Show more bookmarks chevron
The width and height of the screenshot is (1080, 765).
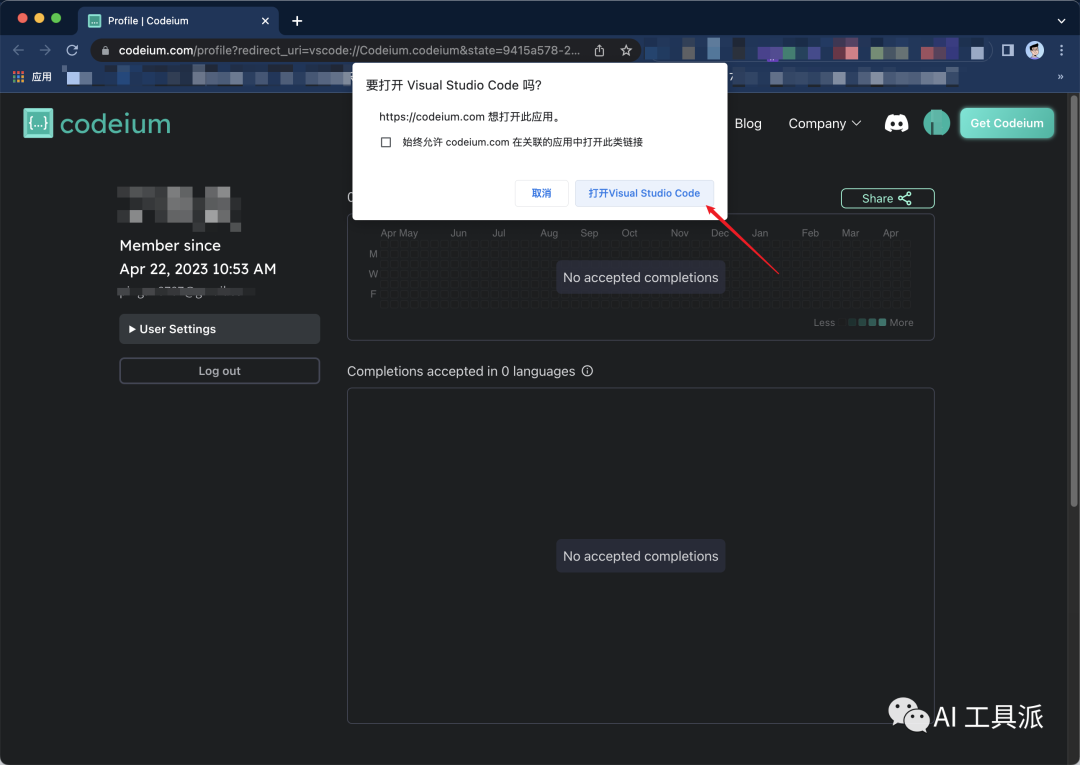click(x=1061, y=76)
